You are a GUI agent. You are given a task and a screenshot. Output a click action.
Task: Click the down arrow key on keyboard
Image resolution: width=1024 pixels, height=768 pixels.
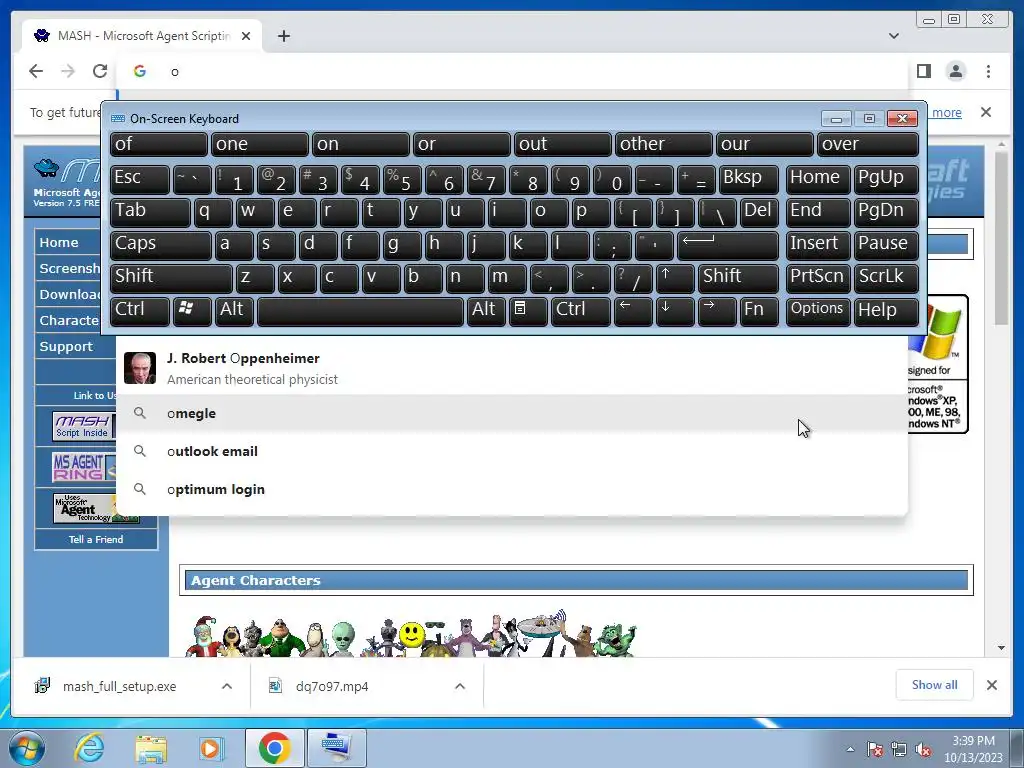[x=675, y=311]
